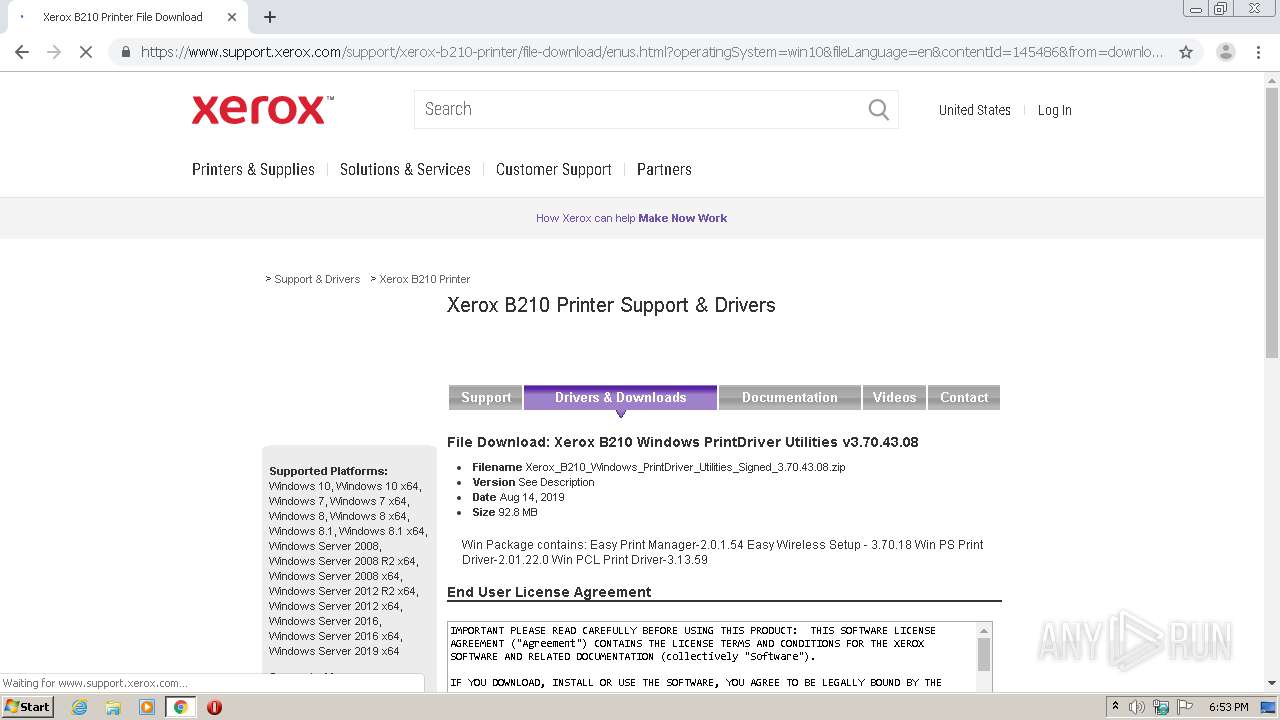The width and height of the screenshot is (1280, 720).
Task: Click the browser address bar URL
Action: coord(651,52)
